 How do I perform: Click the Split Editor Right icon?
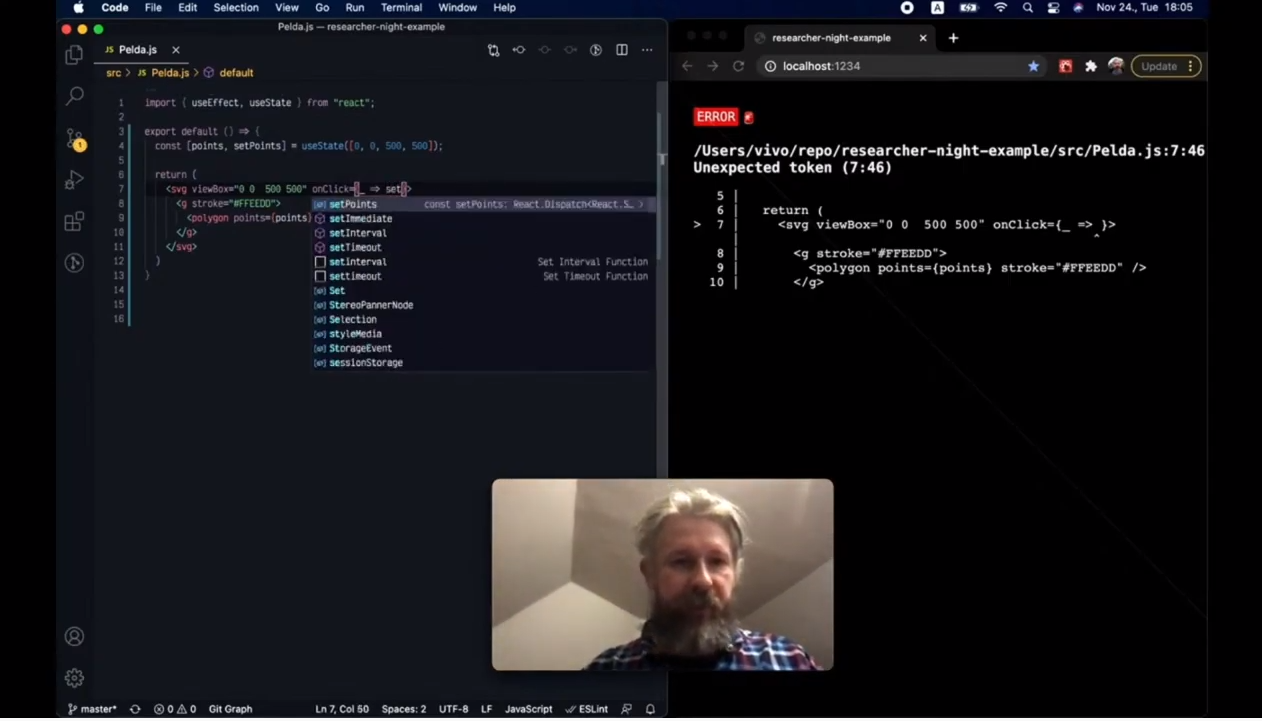(x=622, y=50)
